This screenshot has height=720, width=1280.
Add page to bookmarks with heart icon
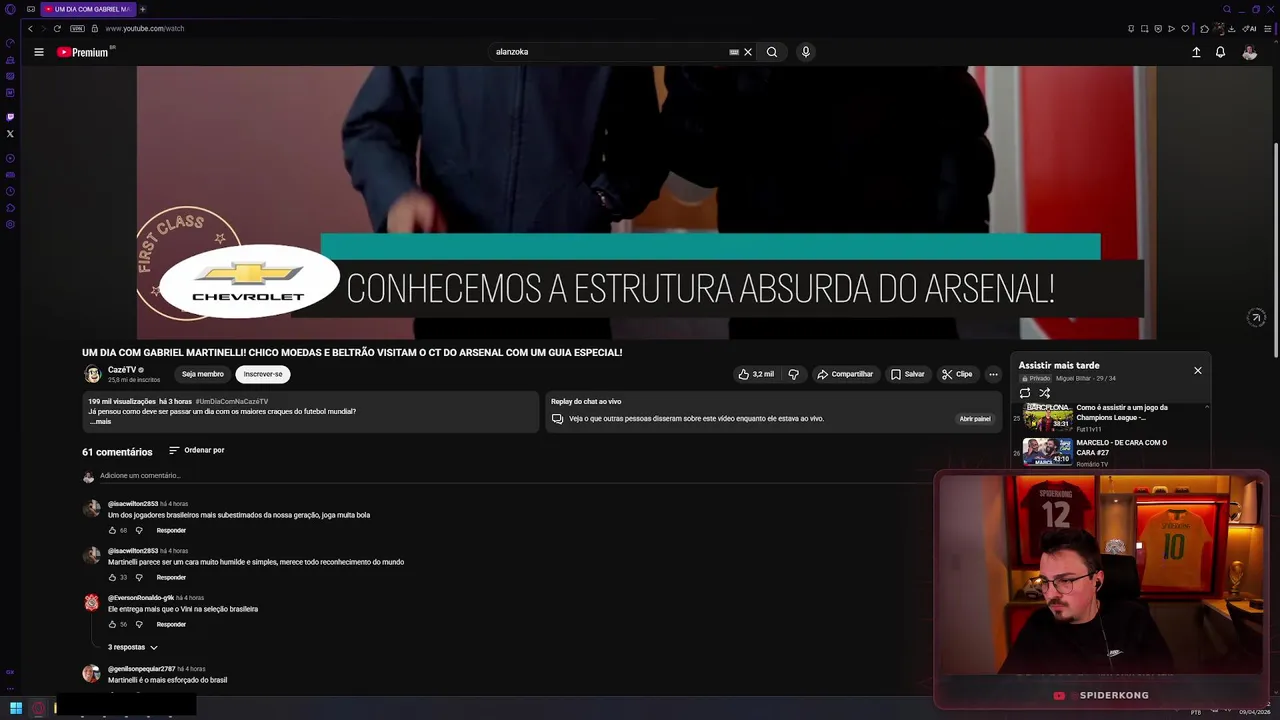tap(1185, 28)
